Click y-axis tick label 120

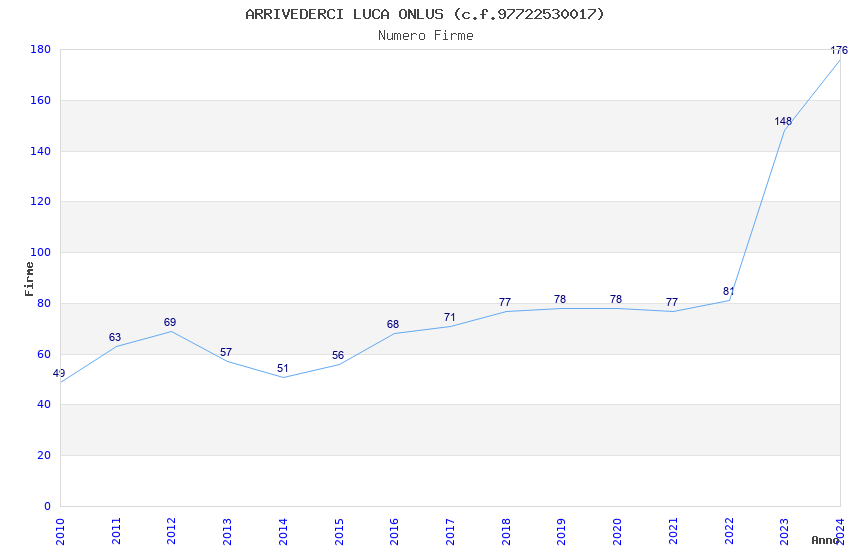tap(40, 202)
